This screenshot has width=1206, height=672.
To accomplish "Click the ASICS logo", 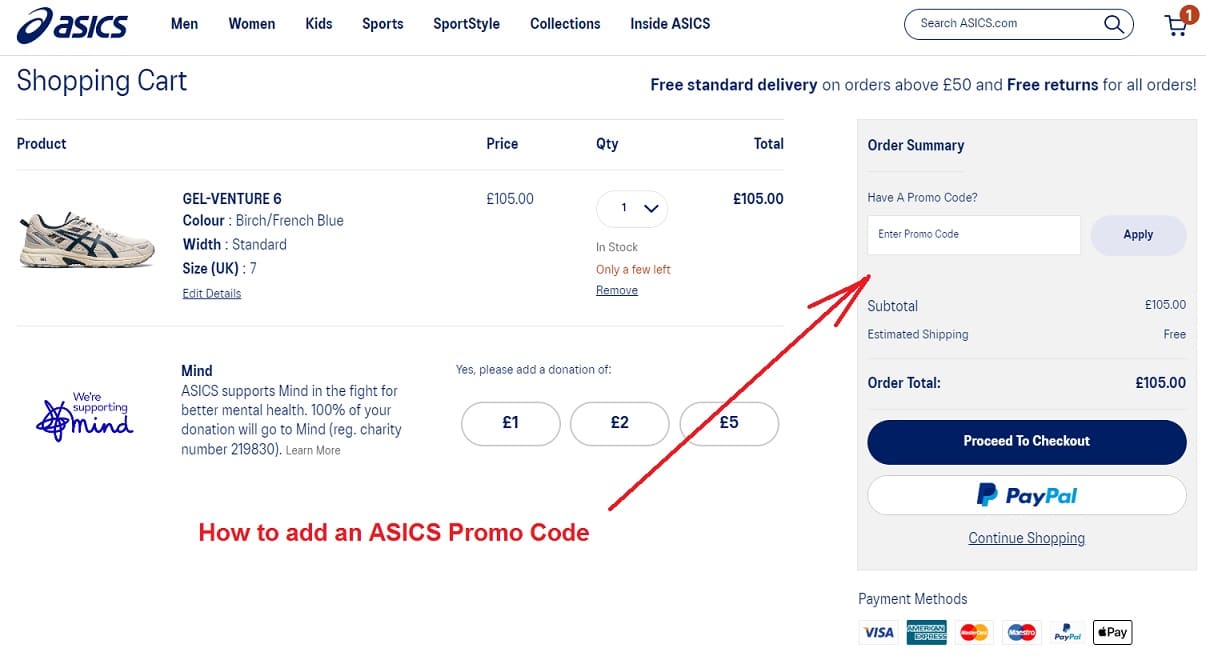I will point(71,25).
